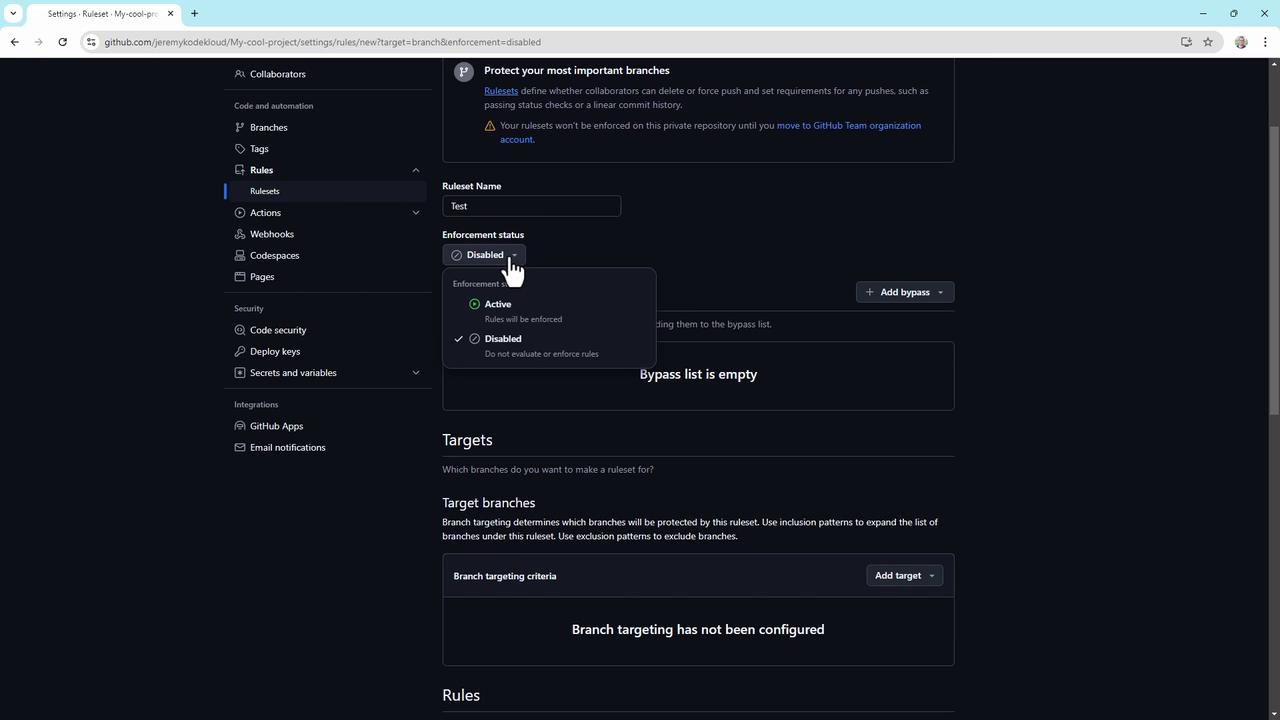Viewport: 1280px width, 720px height.
Task: Open the Chrome three-dot menu
Action: (x=1265, y=42)
